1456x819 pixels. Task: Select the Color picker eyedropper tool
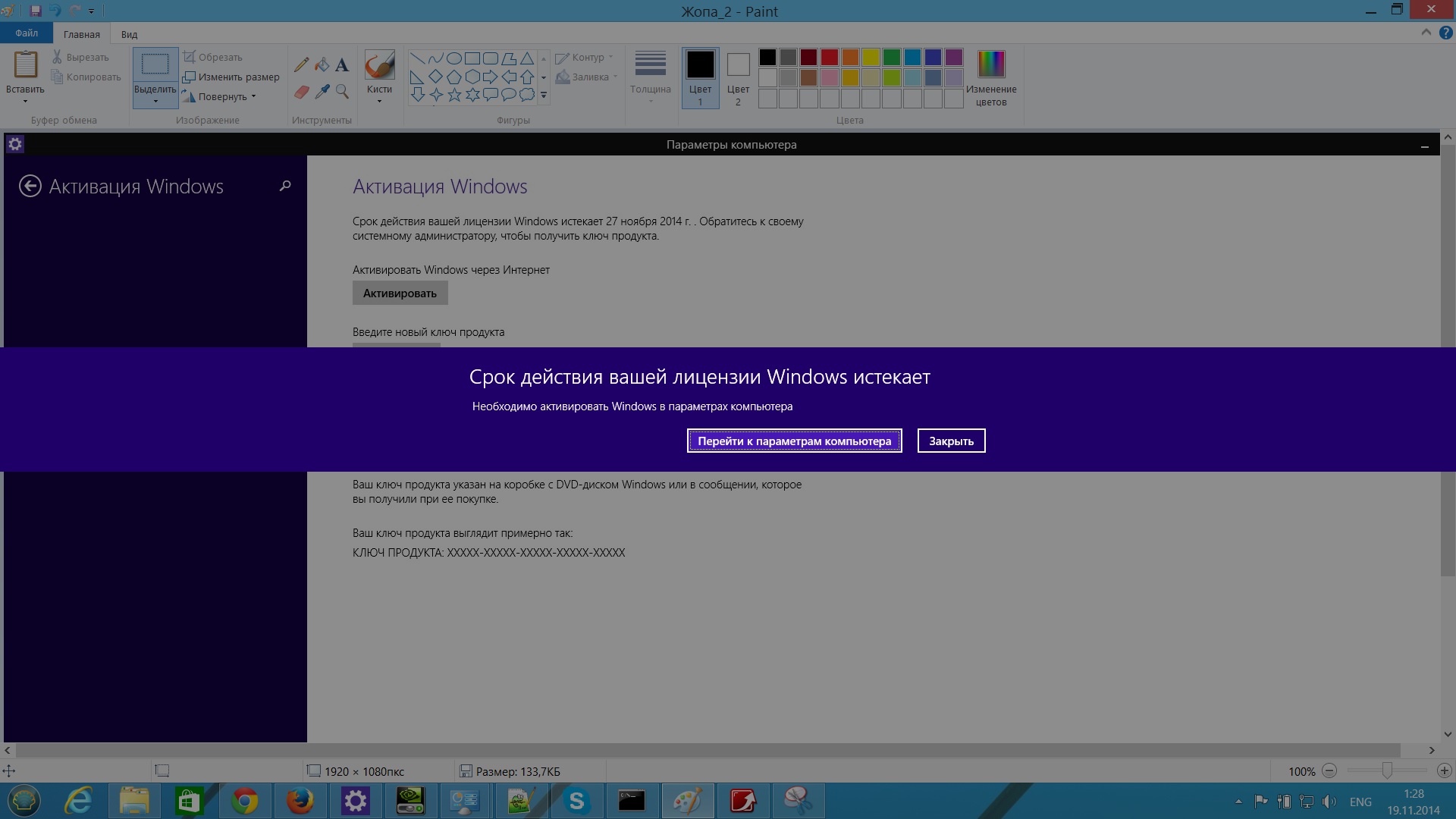pos(322,92)
